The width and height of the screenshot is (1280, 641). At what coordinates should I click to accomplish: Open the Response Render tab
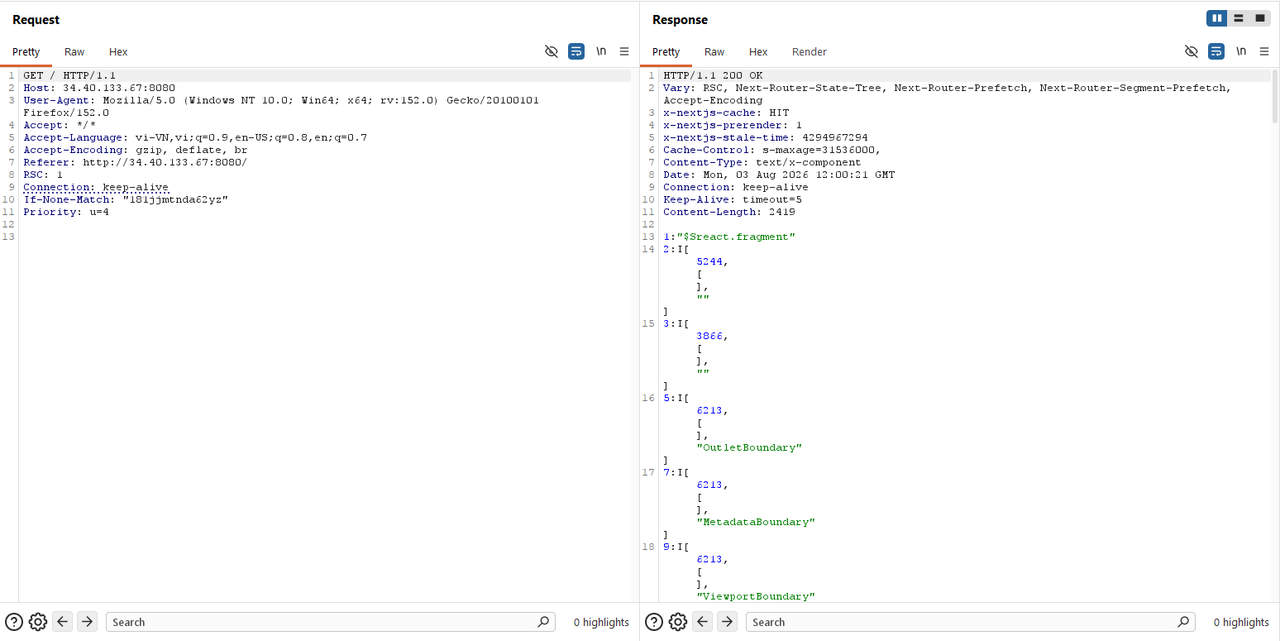pos(809,52)
